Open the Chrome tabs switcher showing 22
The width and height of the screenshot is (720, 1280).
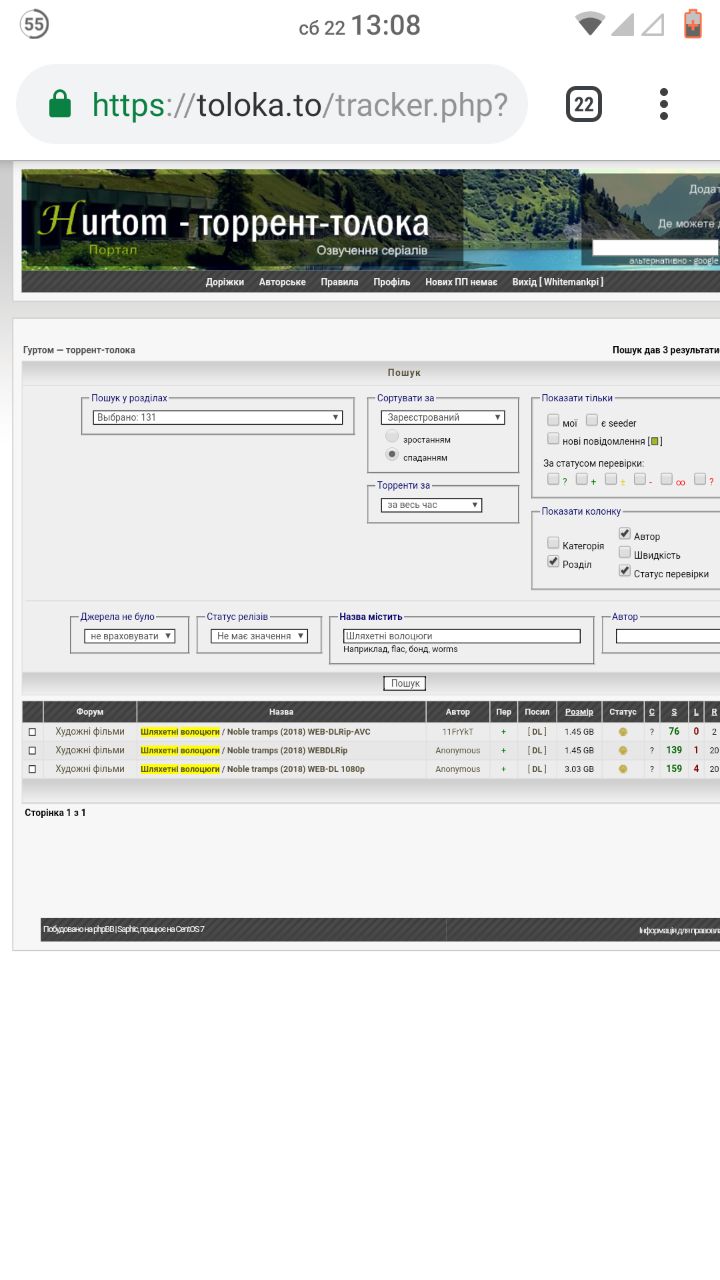pos(584,104)
